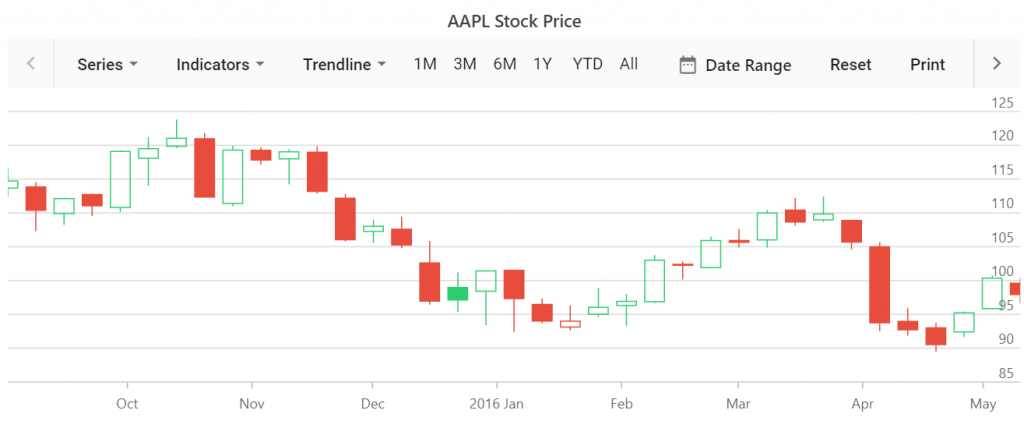This screenshot has height=421, width=1024.
Task: Open the Trendline dropdown
Action: tap(344, 64)
